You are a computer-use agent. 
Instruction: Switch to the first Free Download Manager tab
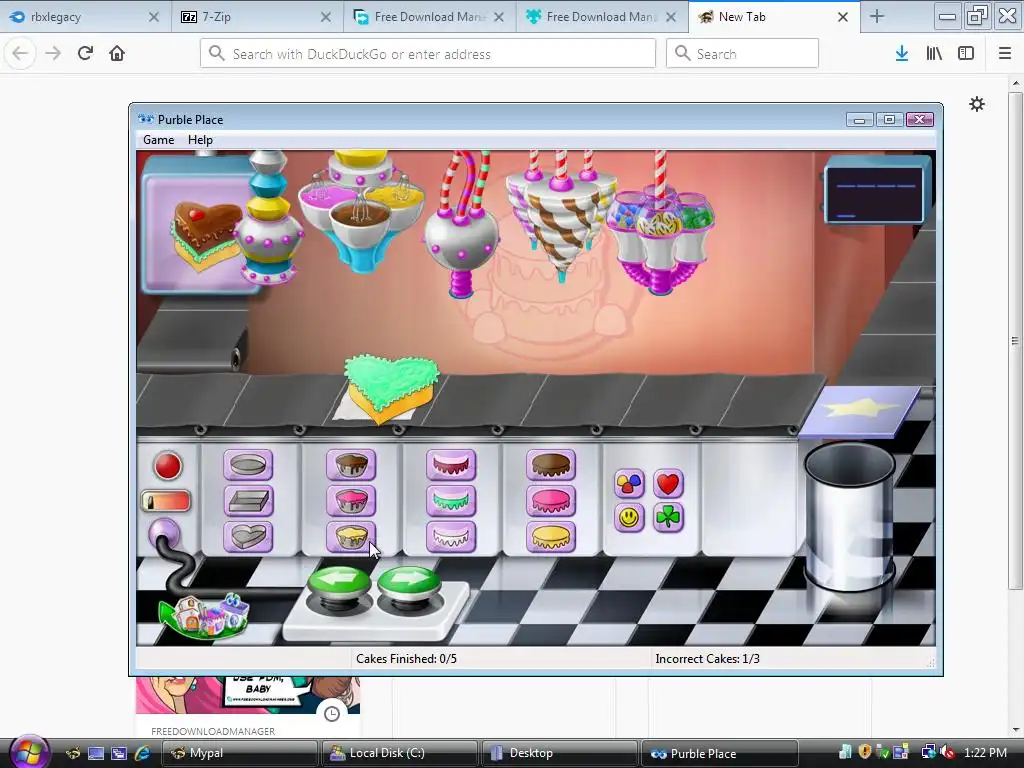pos(430,17)
